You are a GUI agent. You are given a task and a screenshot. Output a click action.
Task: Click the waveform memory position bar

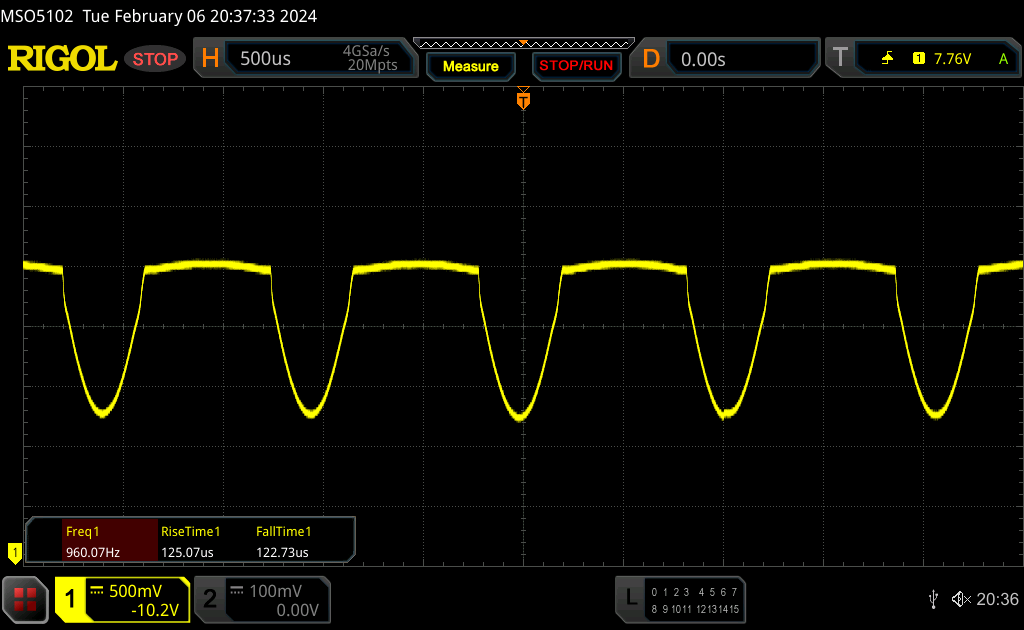(x=524, y=44)
